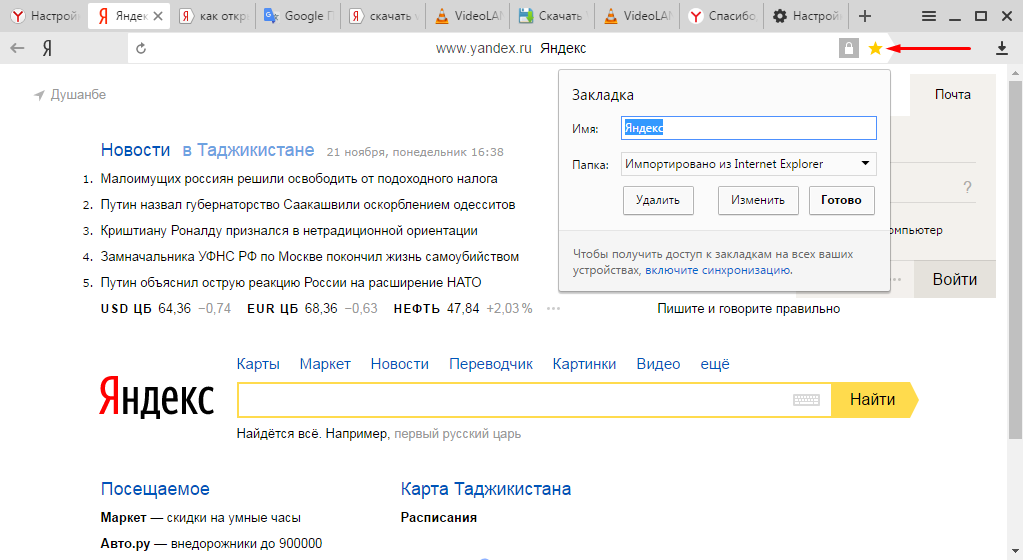
Task: Switch to the Google tab
Action: pos(297,16)
